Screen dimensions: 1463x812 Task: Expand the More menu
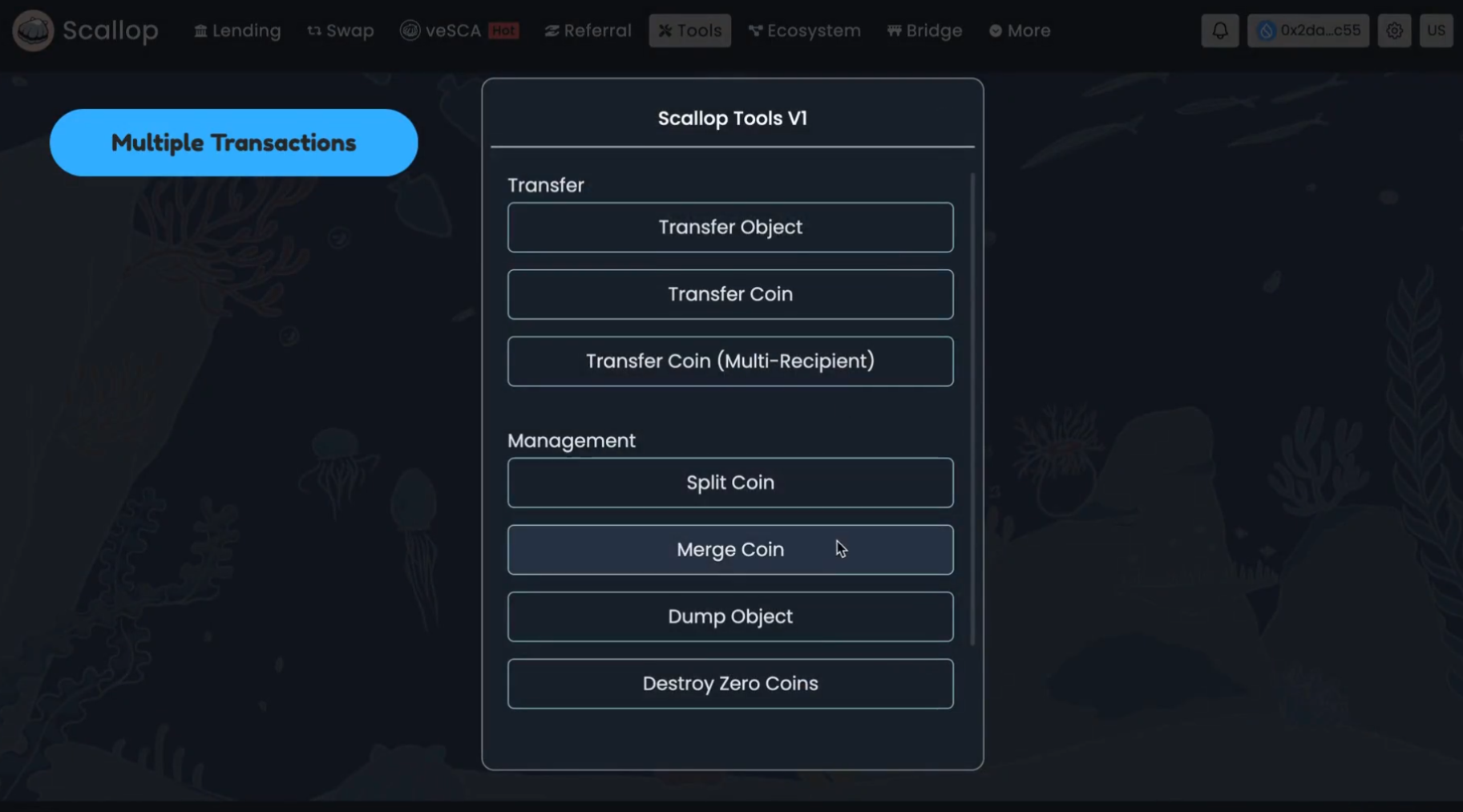1020,31
